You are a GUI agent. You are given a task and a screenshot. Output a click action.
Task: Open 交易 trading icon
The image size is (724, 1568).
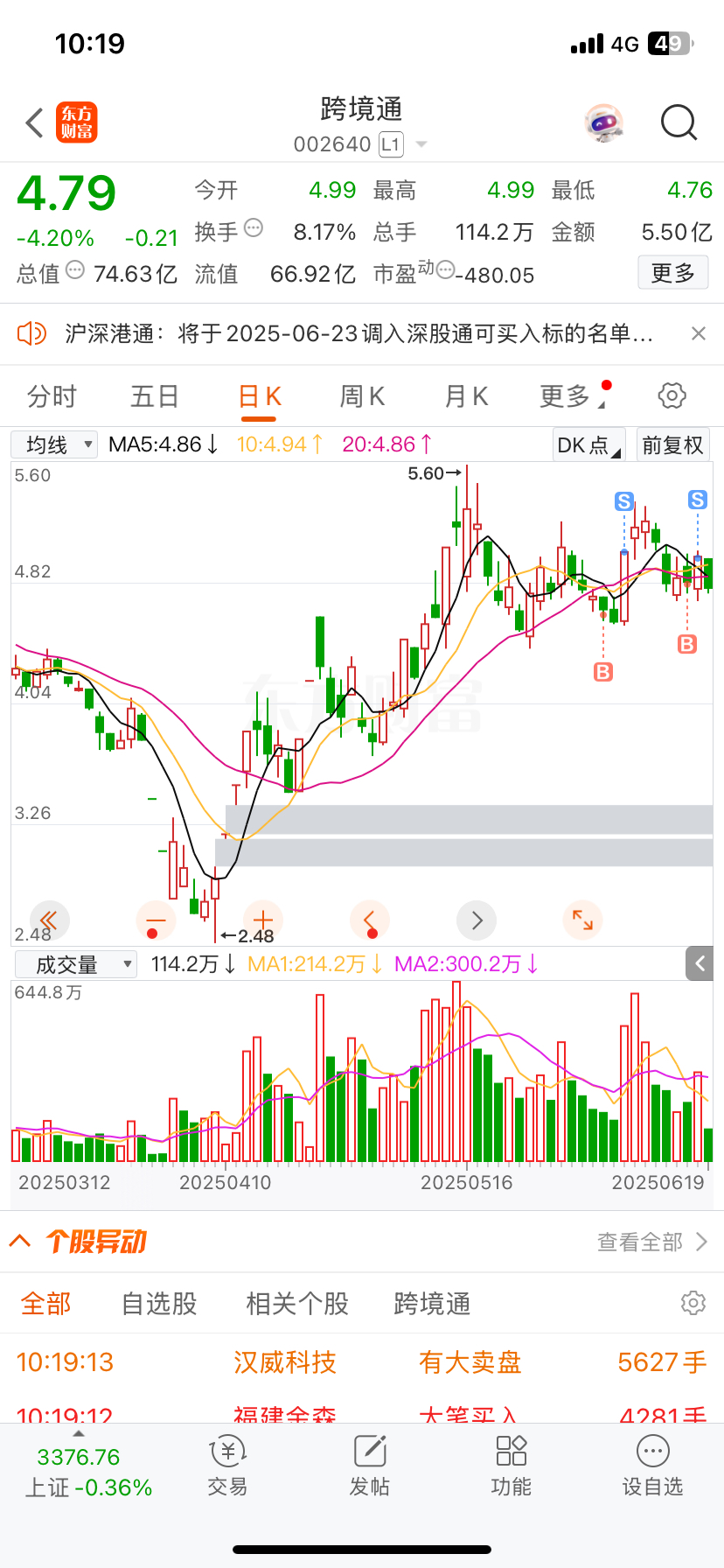pyautogui.click(x=227, y=1466)
